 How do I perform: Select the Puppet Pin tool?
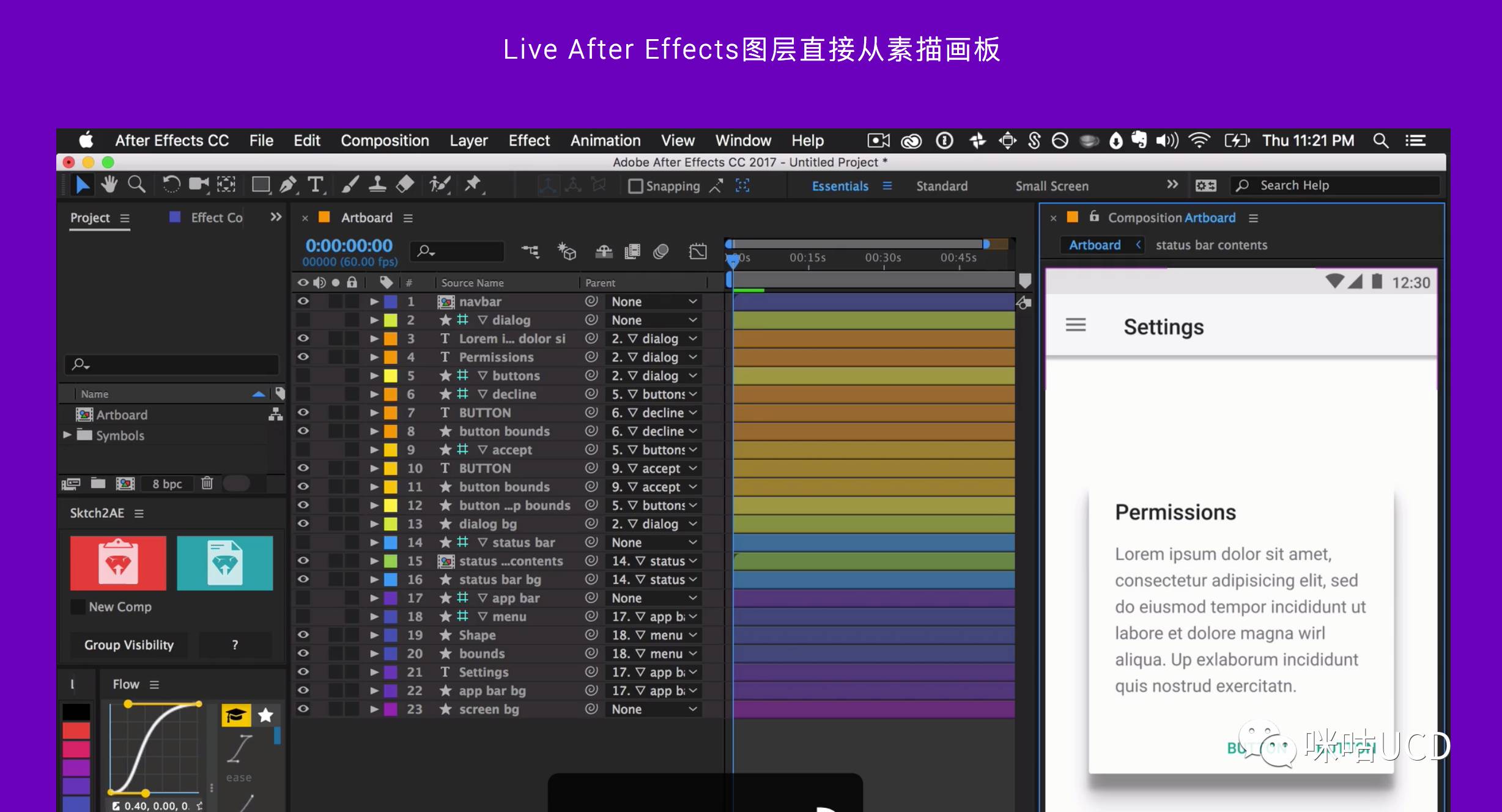(x=473, y=185)
